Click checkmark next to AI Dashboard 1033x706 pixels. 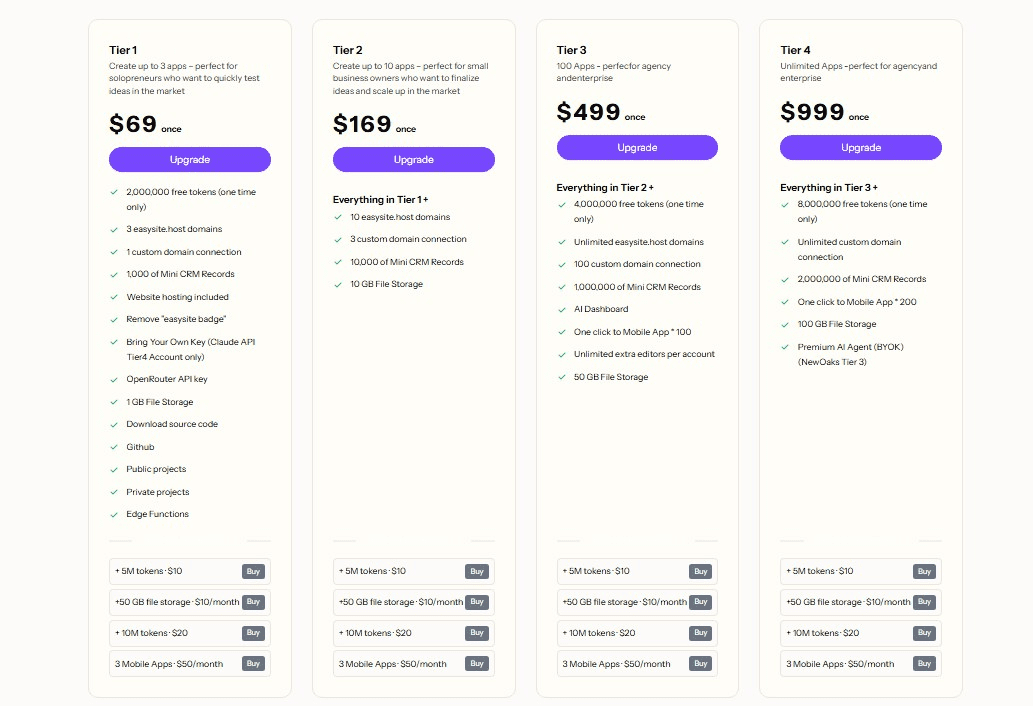click(562, 309)
